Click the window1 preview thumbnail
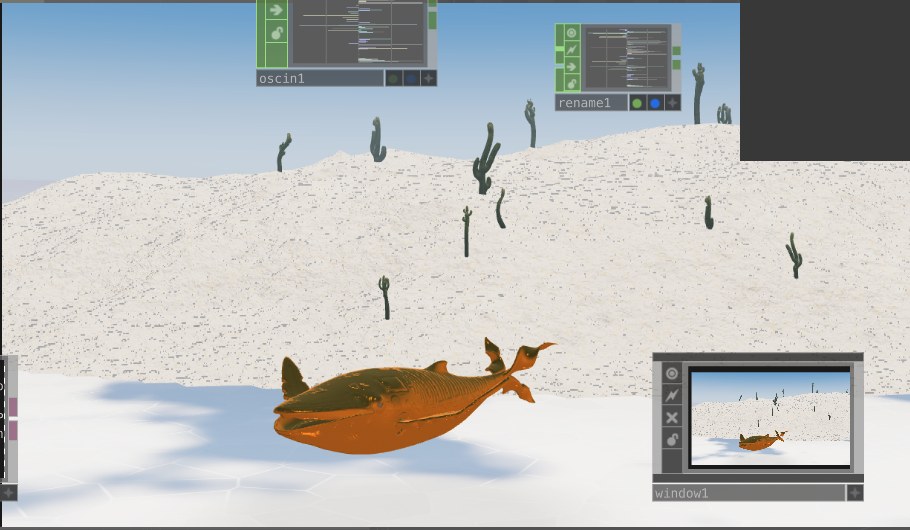 point(770,417)
